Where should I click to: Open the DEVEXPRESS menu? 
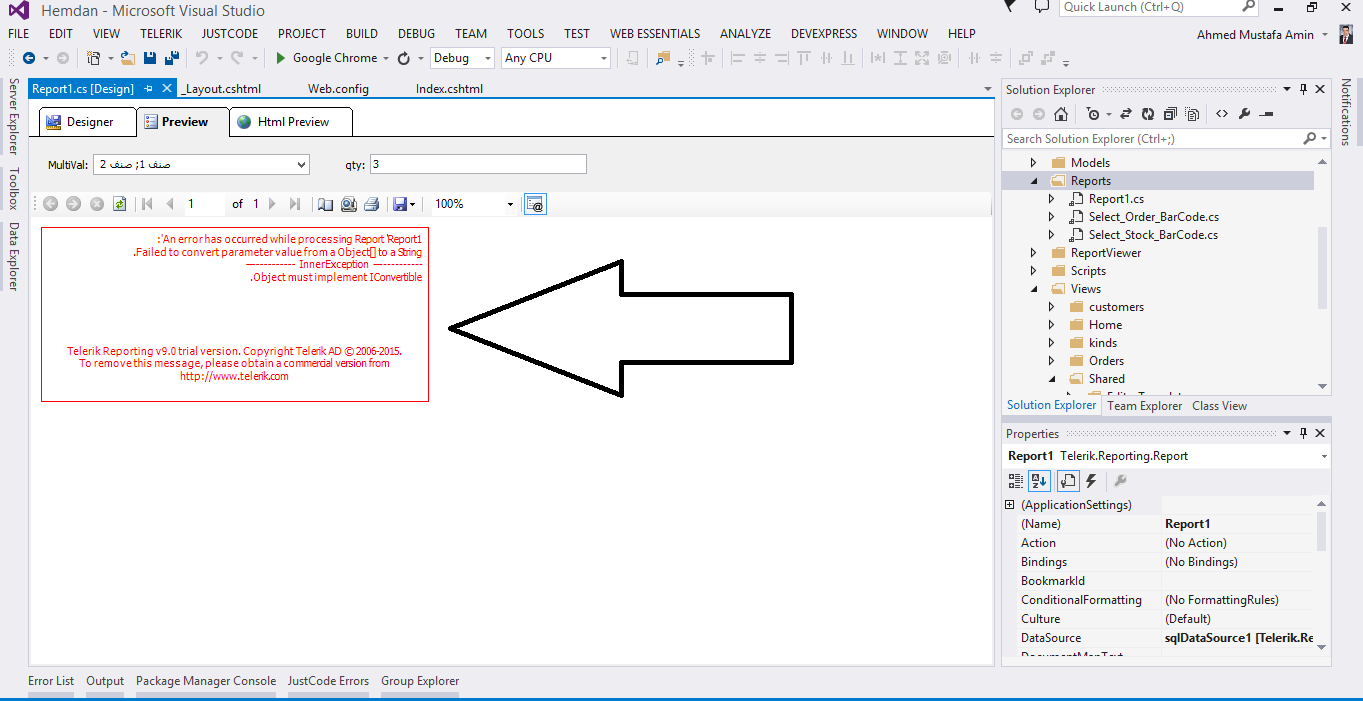coord(824,34)
